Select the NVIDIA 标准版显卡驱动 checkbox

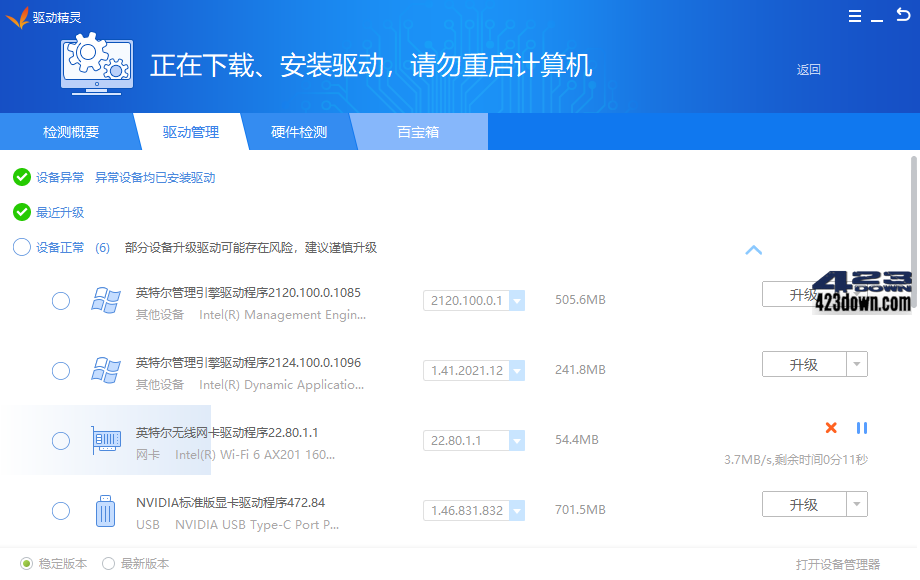click(x=60, y=510)
